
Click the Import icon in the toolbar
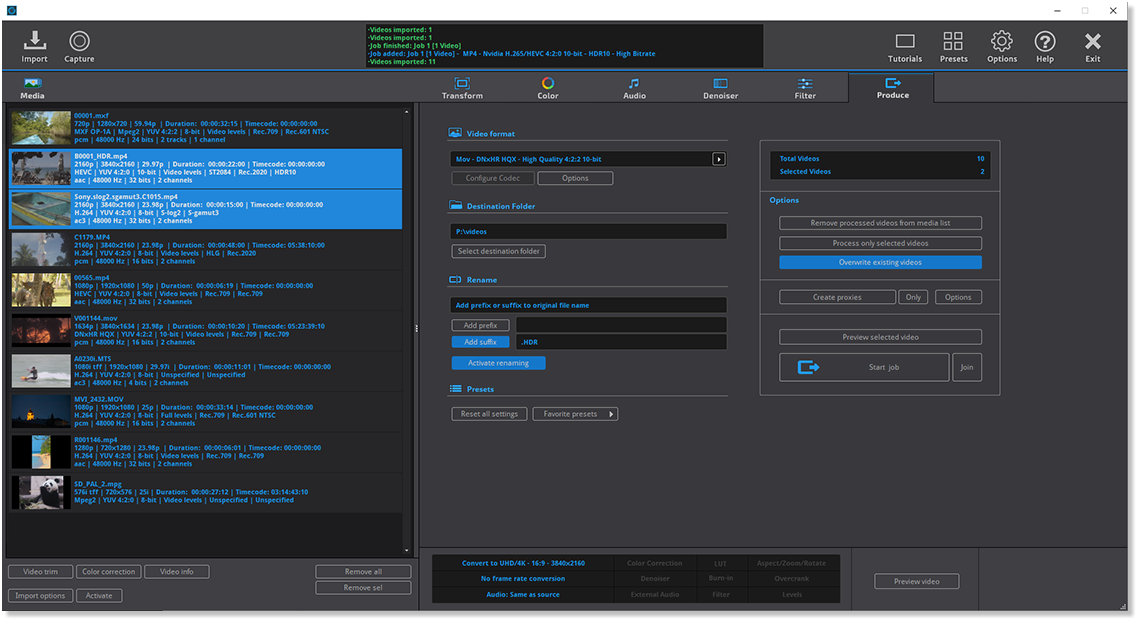pos(34,47)
